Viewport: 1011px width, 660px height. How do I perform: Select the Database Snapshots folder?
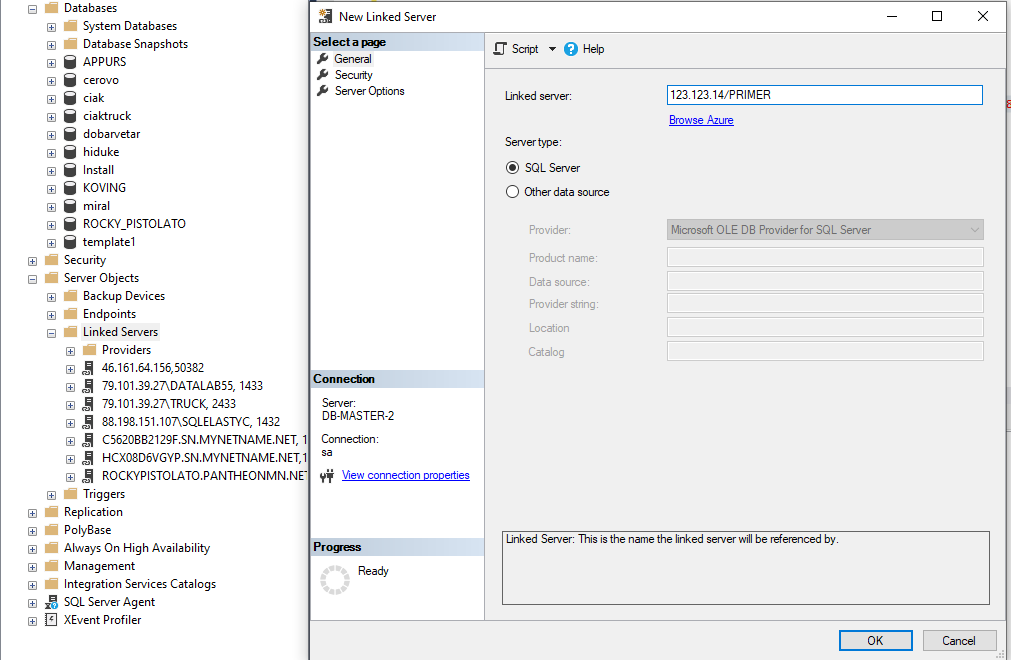(135, 44)
